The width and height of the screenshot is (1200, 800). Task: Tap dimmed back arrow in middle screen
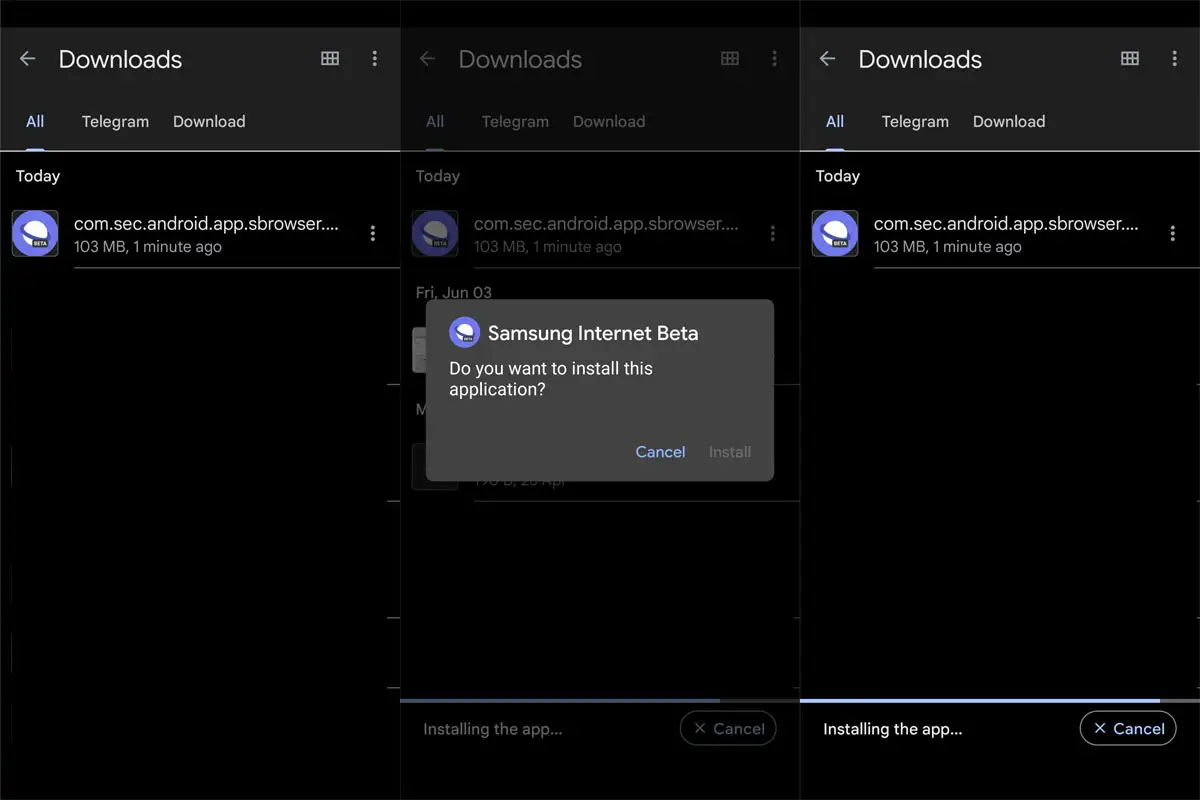428,59
